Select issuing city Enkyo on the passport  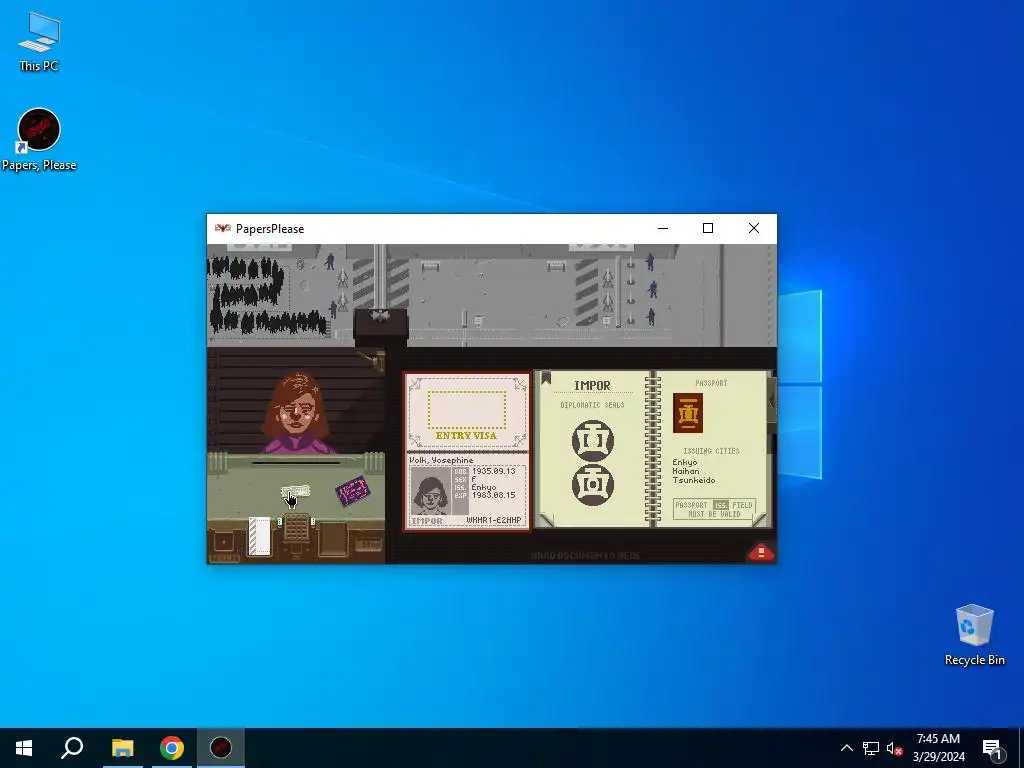pos(484,487)
